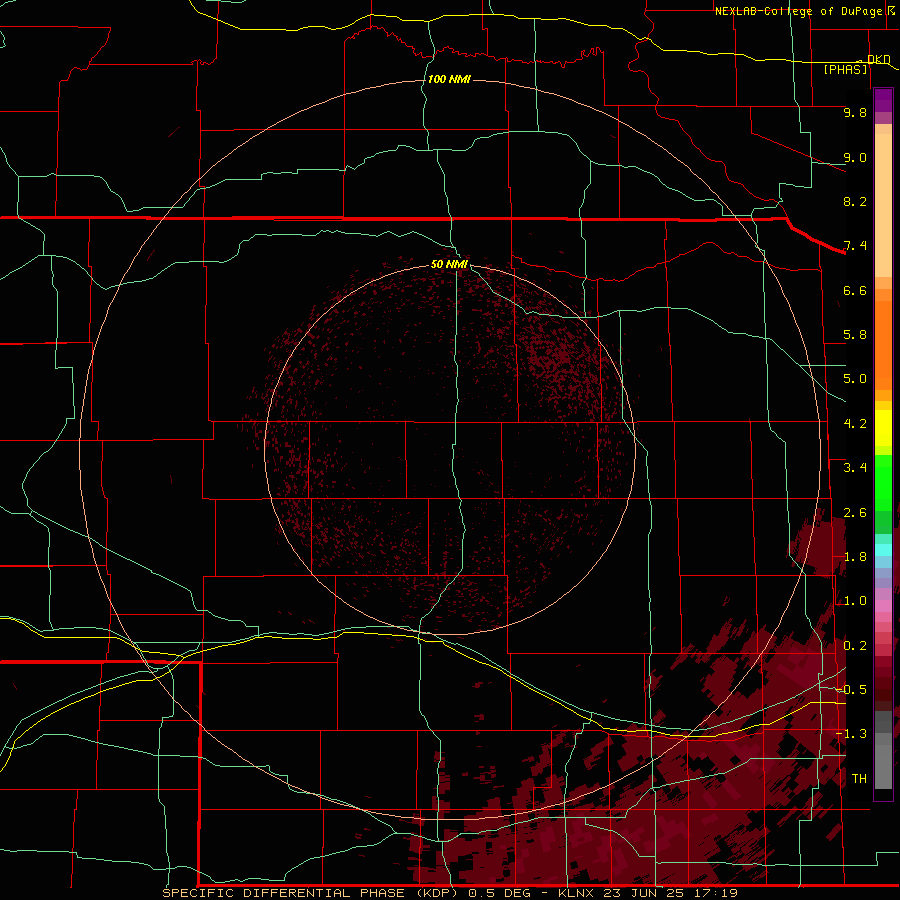900x900 pixels.
Task: Select the orange segment of color bar
Action: [883, 345]
